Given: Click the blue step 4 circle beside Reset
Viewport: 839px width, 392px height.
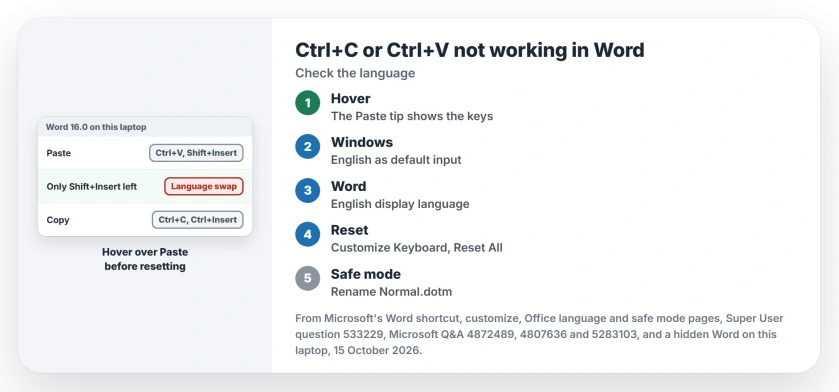Looking at the screenshot, I should tap(308, 234).
